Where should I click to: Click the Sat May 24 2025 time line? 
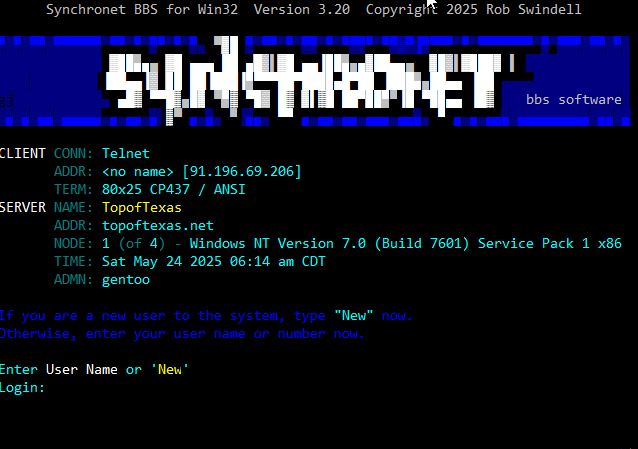coord(214,261)
